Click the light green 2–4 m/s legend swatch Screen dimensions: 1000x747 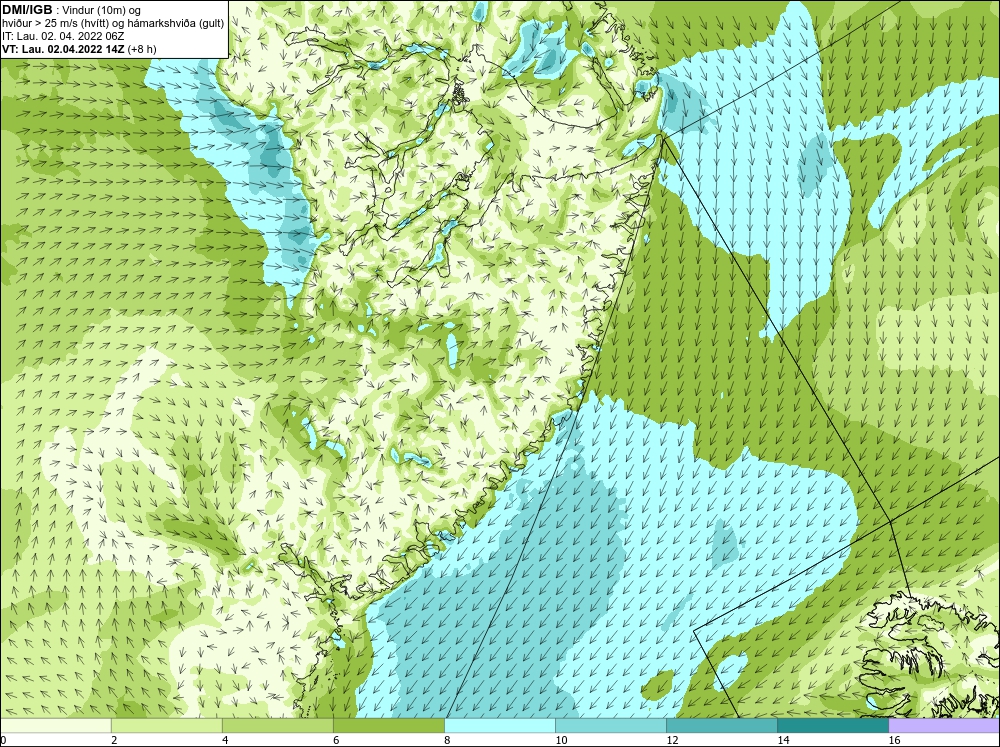[167, 725]
